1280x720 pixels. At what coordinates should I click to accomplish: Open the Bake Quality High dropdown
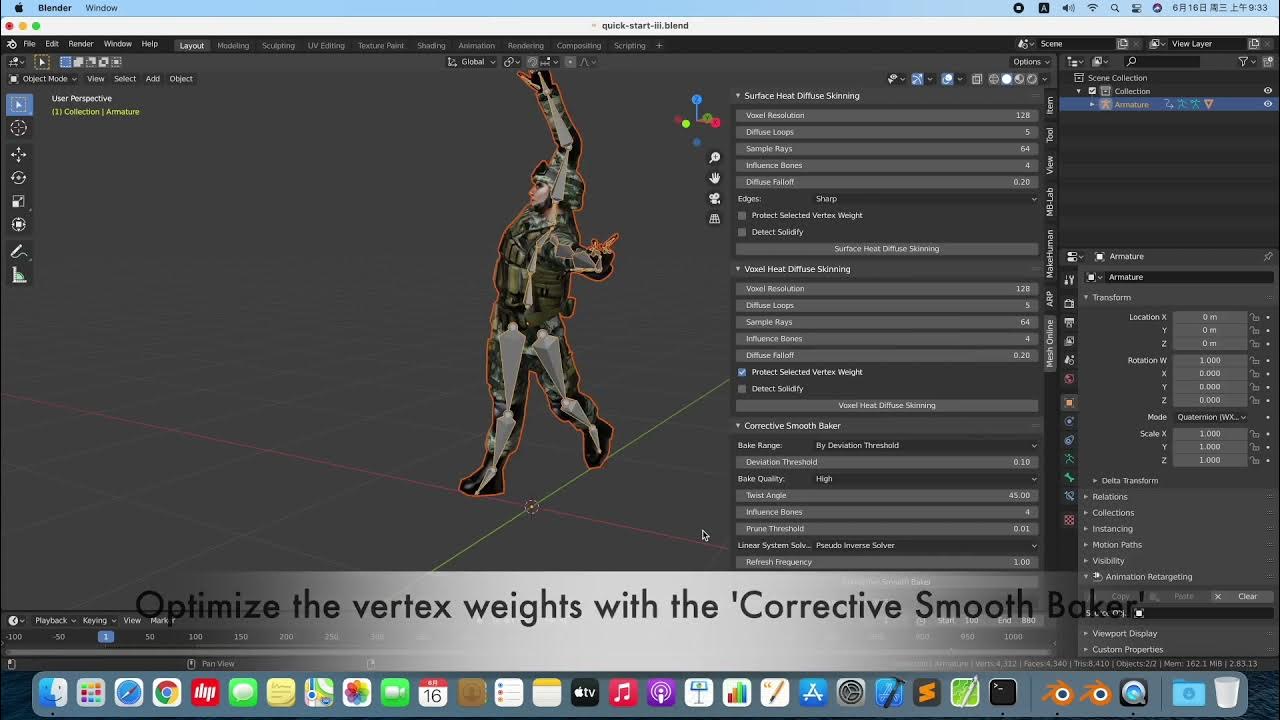pos(925,479)
